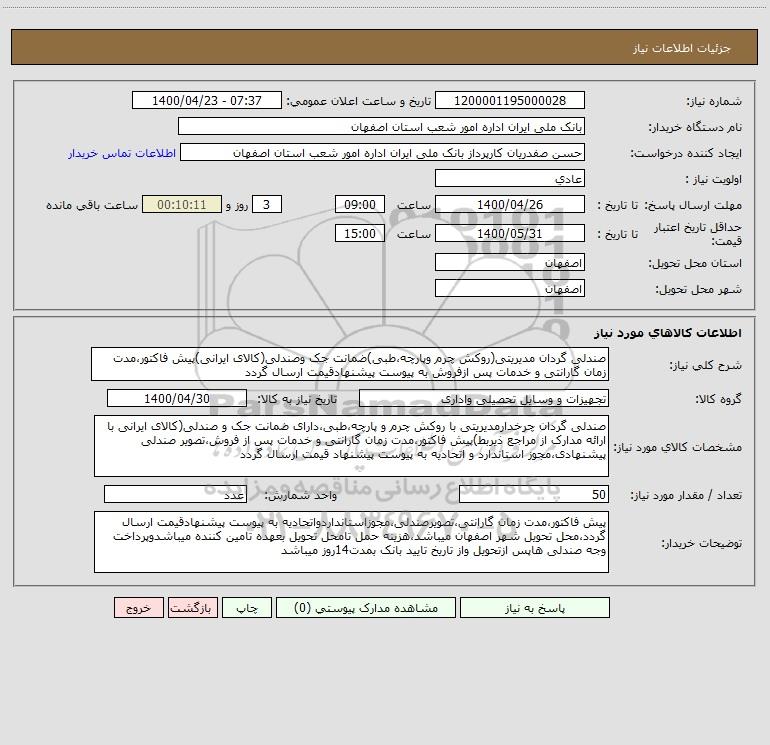The width and height of the screenshot is (770, 745).
Task: Click the پاسخ به نیاز button
Action: tap(535, 607)
